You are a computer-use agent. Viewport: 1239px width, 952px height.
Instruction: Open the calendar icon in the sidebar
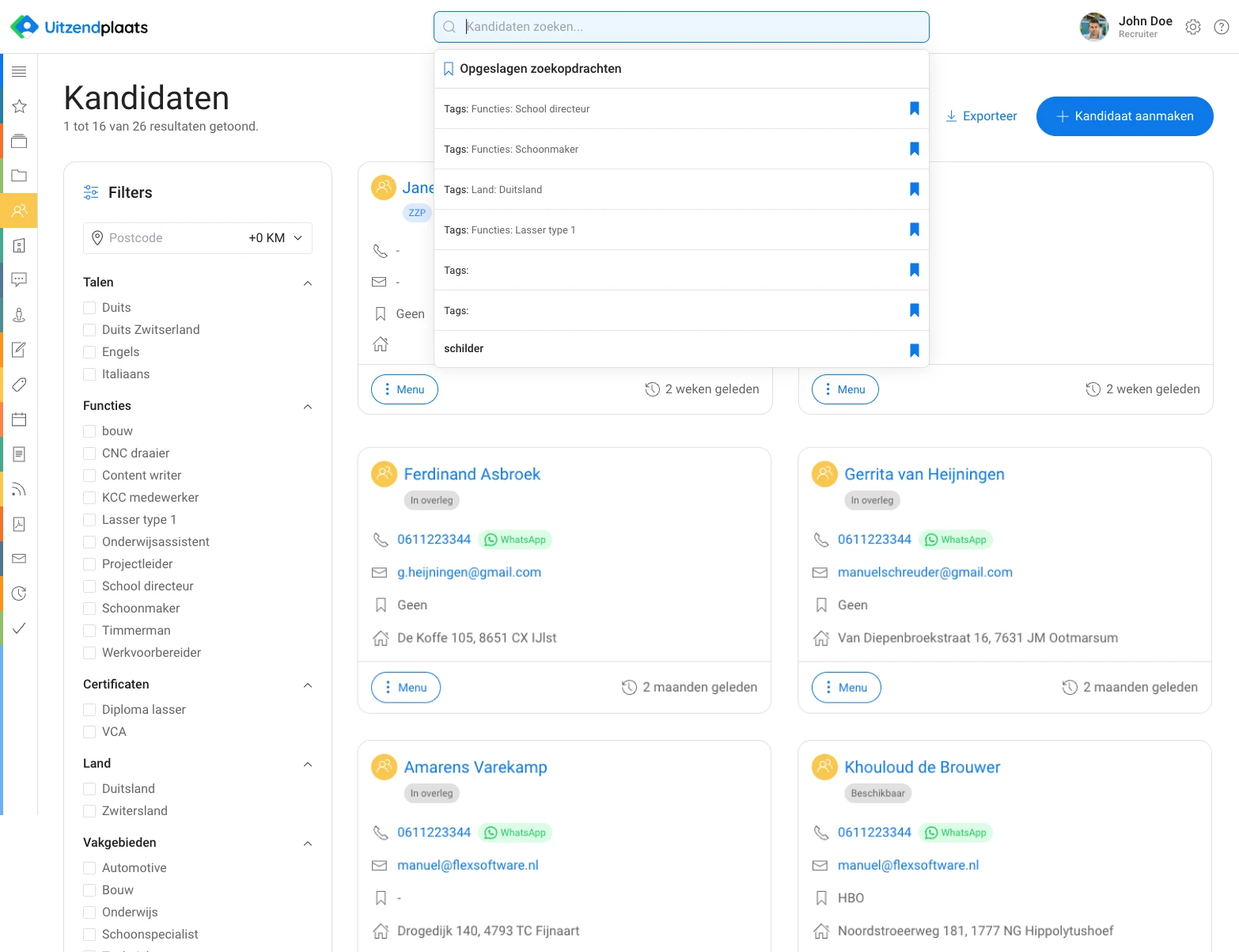coord(19,419)
